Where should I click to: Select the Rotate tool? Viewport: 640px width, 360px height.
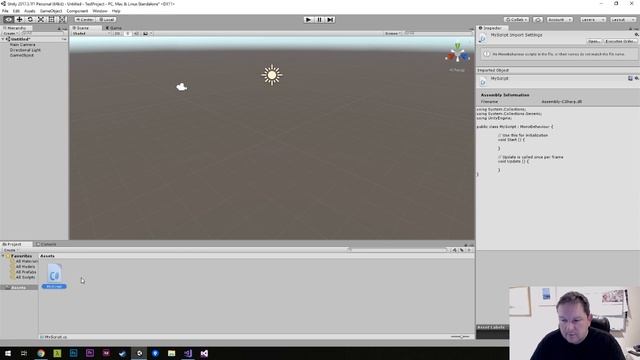point(30,20)
